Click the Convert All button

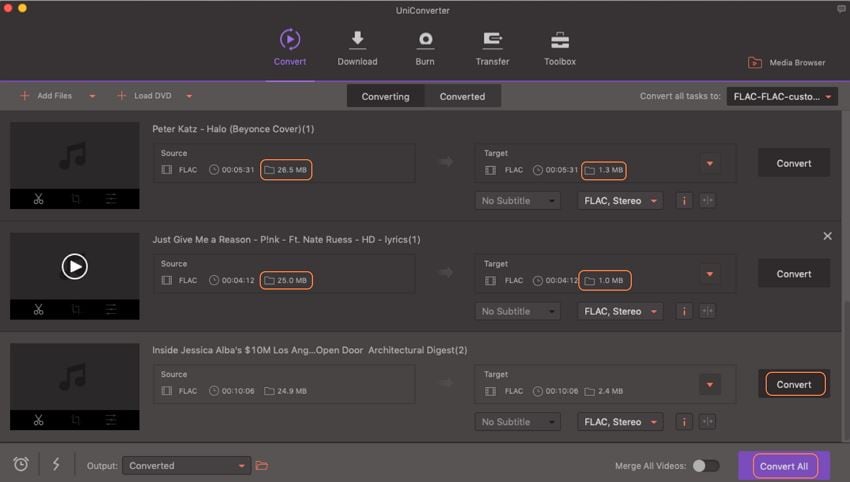tap(784, 466)
